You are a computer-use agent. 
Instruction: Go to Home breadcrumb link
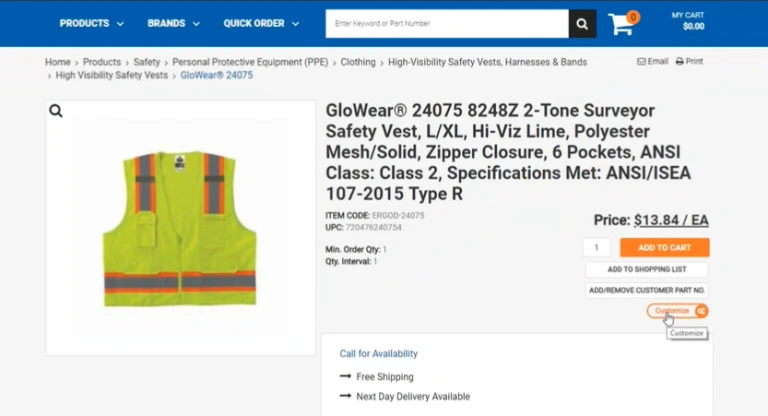pyautogui.click(x=57, y=62)
